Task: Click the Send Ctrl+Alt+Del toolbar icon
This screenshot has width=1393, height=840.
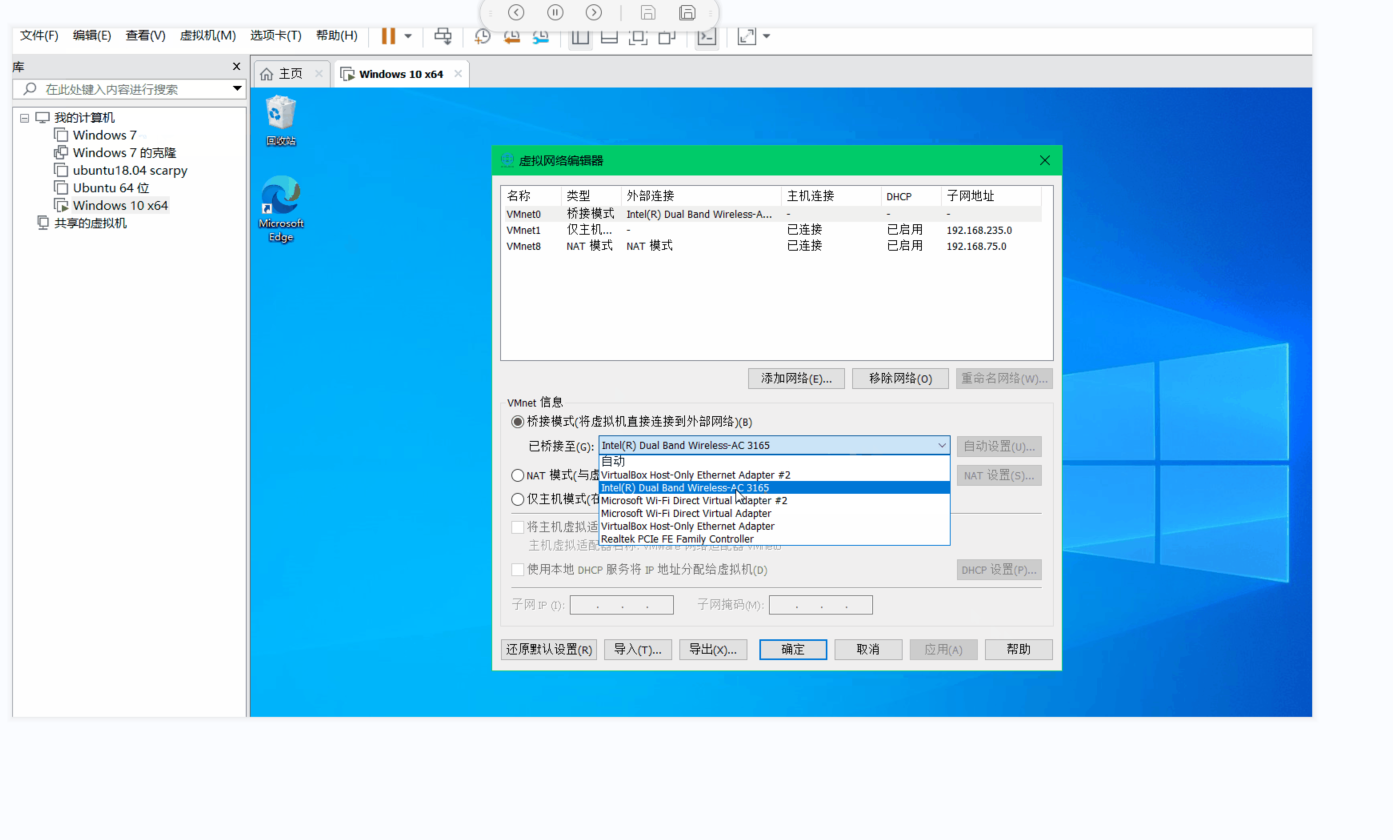Action: [443, 36]
